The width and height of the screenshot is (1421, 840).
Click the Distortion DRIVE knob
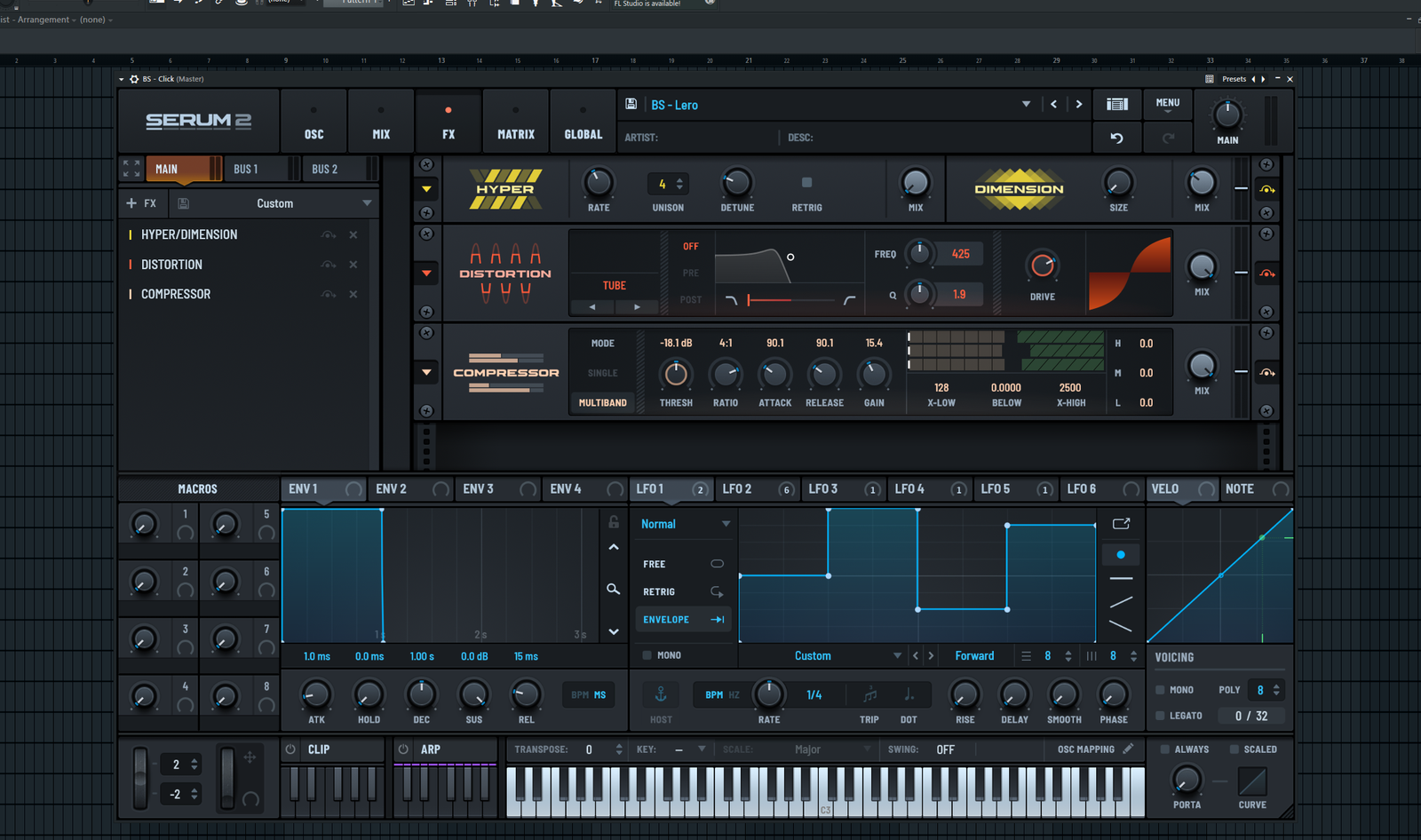coord(1042,265)
